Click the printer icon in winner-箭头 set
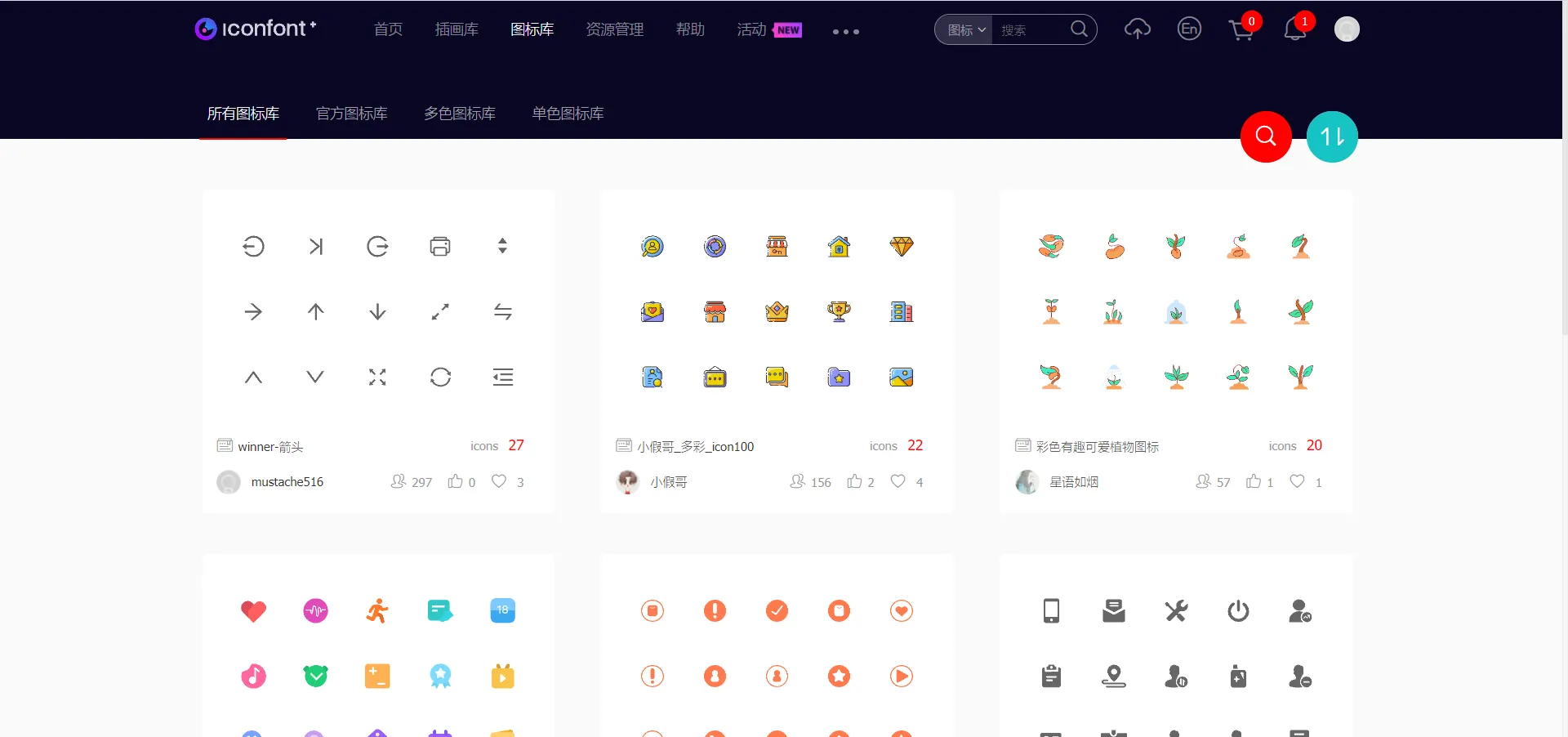The image size is (1568, 737). point(440,246)
